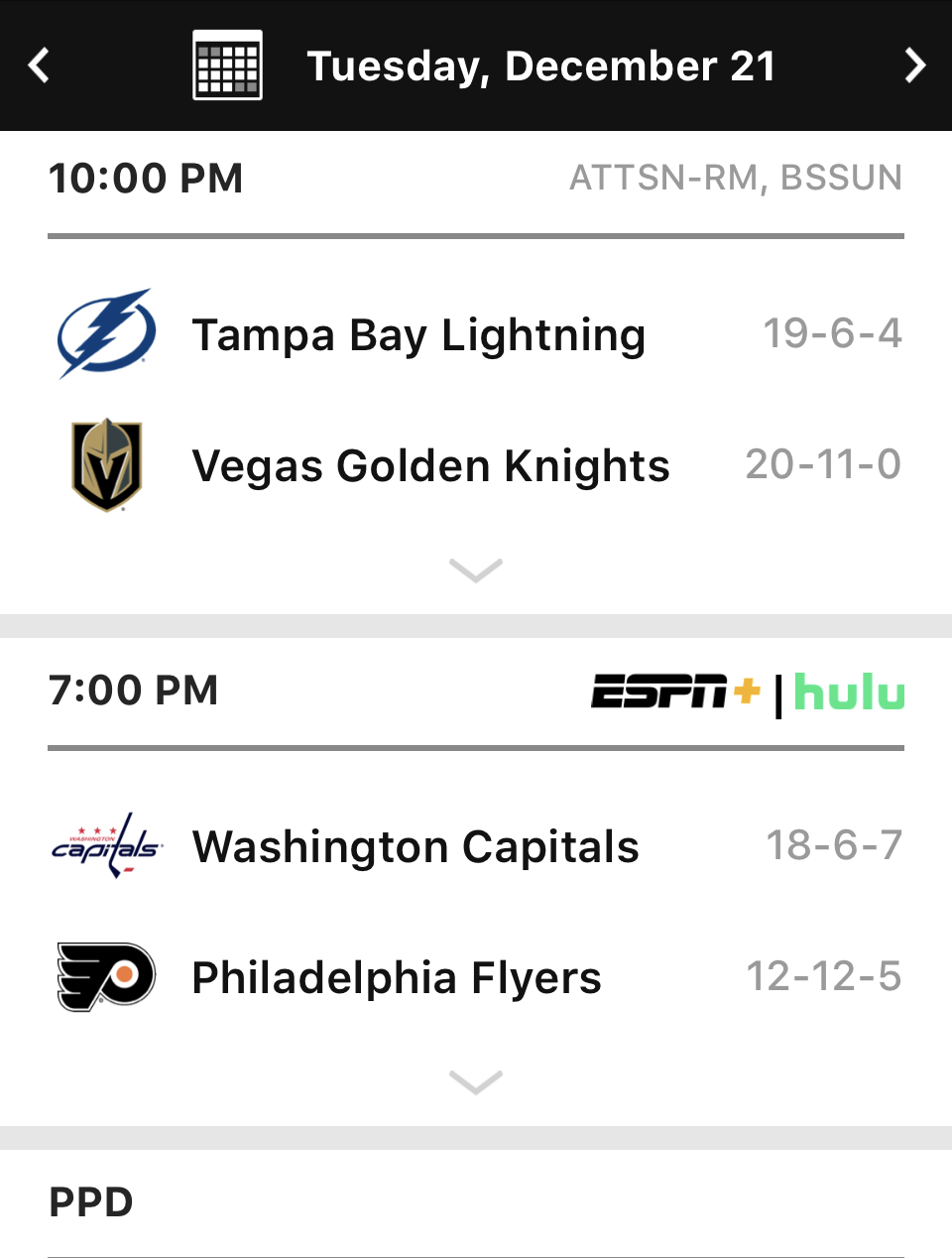This screenshot has width=952, height=1258.
Task: Open the ESPN+ streaming logo
Action: [x=676, y=692]
